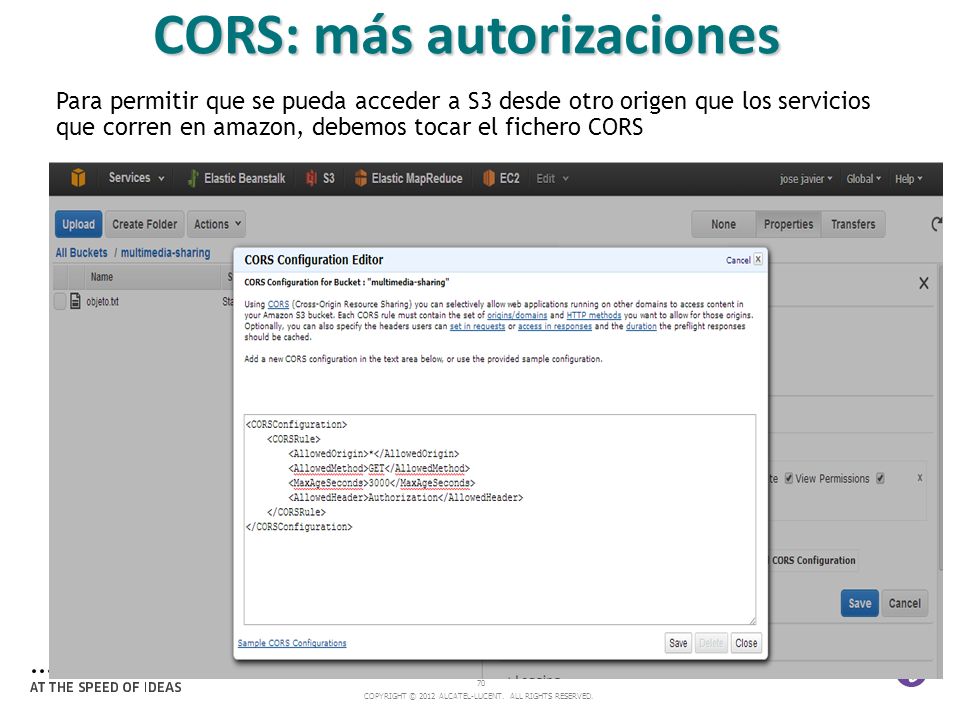The image size is (960, 720).
Task: Switch to the Properties tab
Action: (x=789, y=224)
